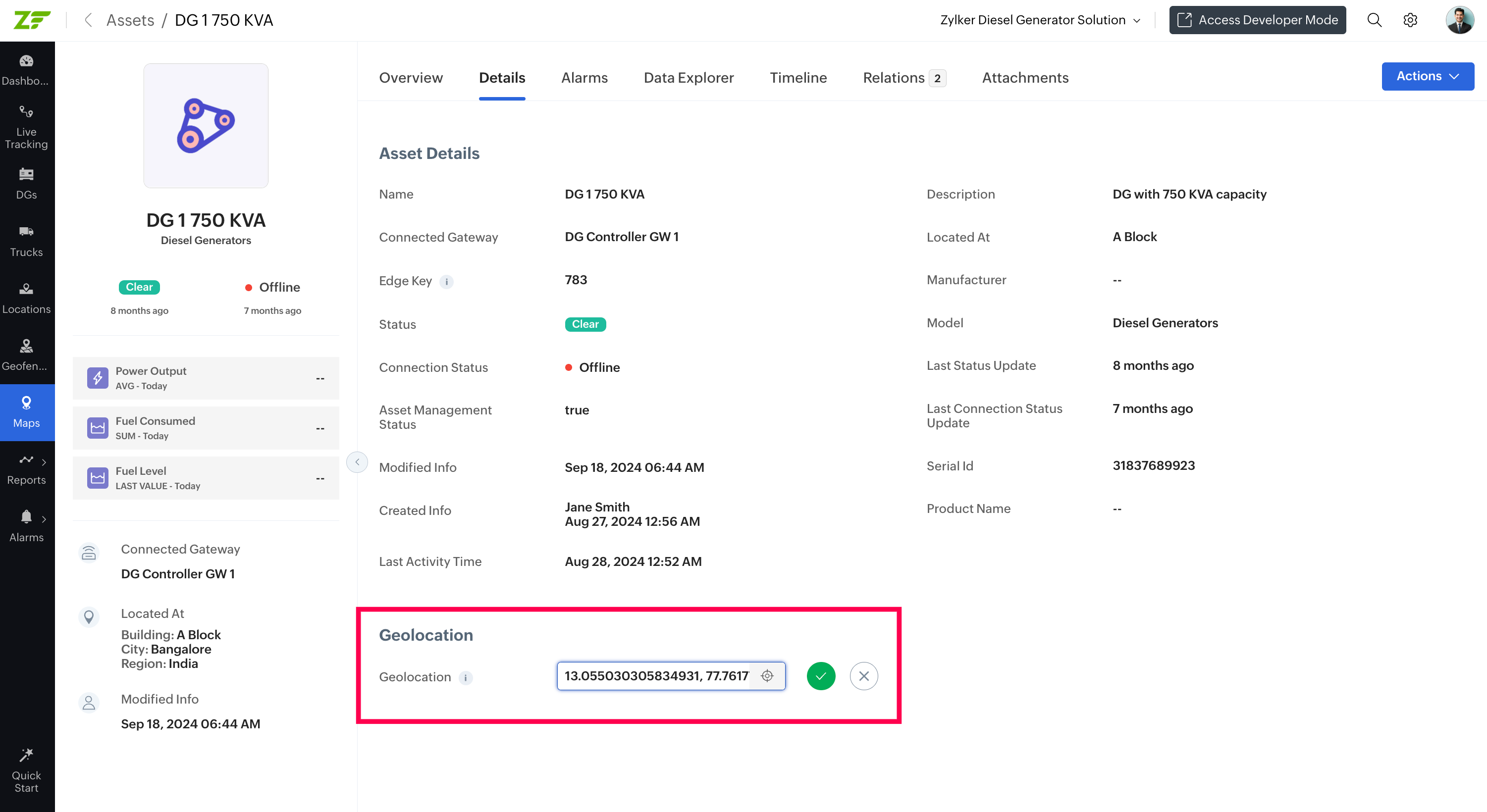Click the locate-me crosshair in Geolocation field
Screen dimensions: 1487x812
pos(767,676)
